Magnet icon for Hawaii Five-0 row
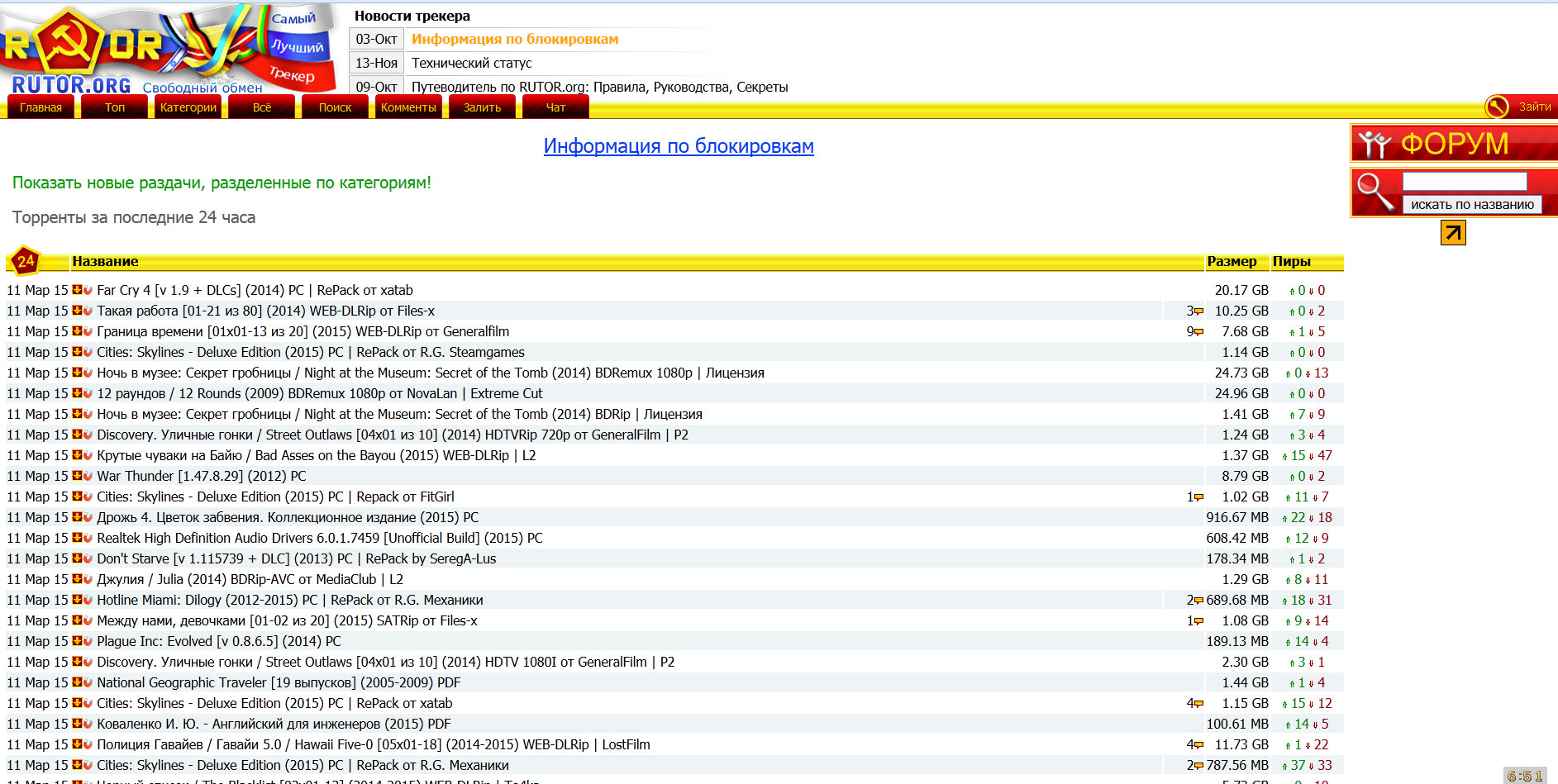Image resolution: width=1558 pixels, height=784 pixels. (88, 744)
